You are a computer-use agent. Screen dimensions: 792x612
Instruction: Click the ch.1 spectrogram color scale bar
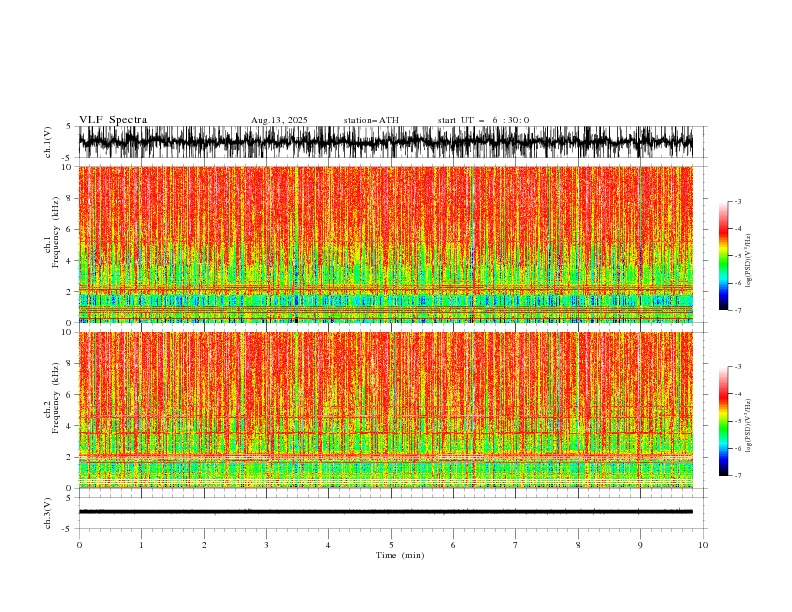coord(723,256)
